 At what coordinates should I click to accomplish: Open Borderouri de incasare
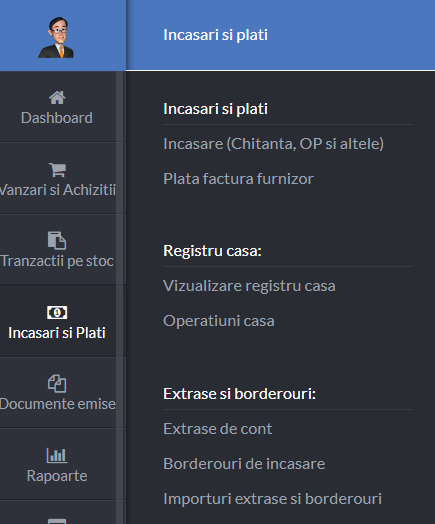[244, 464]
